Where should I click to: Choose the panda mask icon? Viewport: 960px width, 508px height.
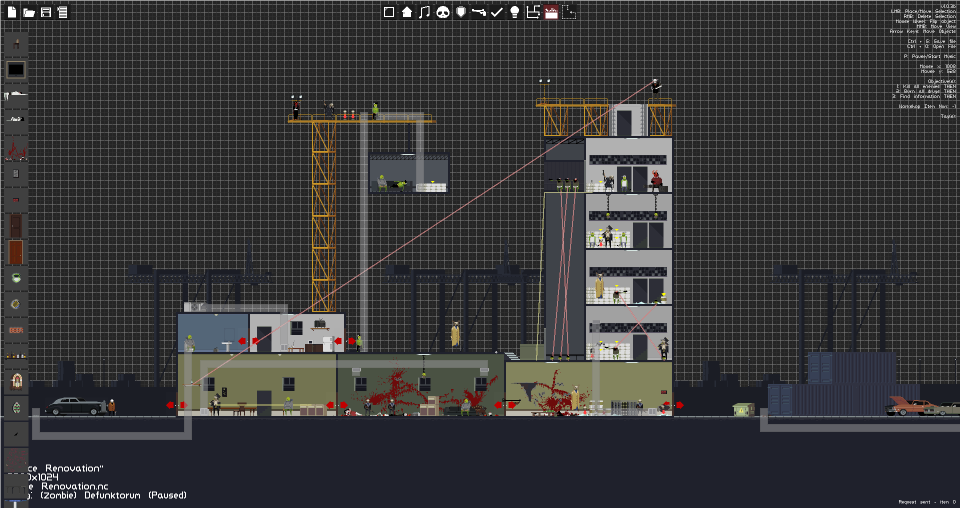click(443, 12)
